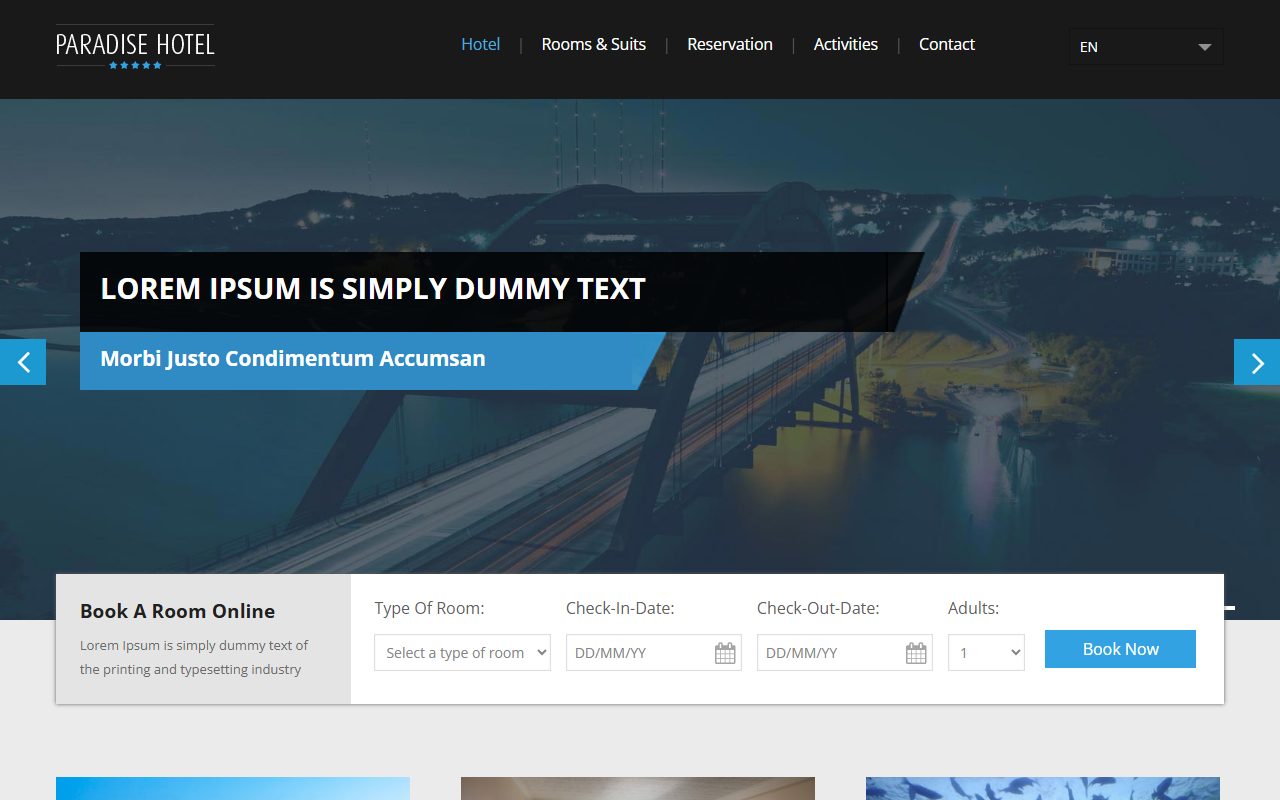Open the EN language dropdown

pos(1146,47)
